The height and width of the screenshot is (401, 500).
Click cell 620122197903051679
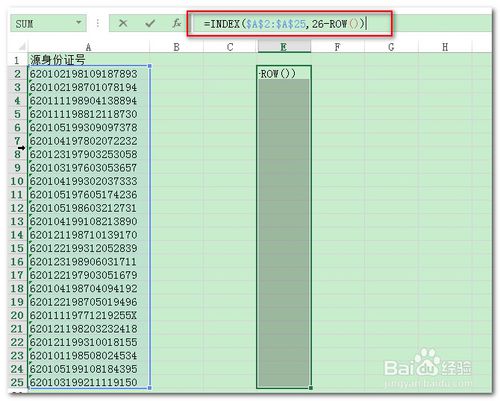coord(89,275)
